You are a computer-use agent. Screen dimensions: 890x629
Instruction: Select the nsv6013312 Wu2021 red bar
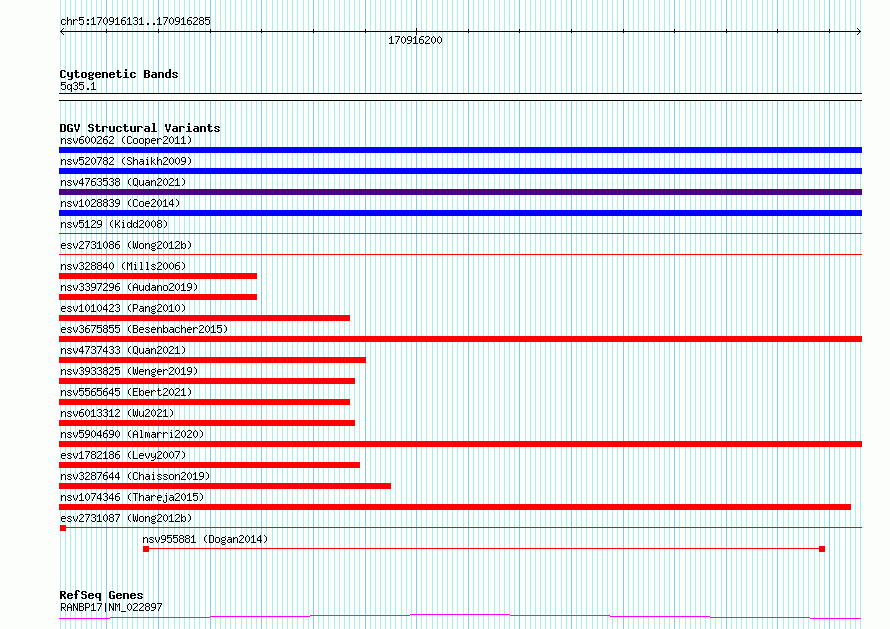point(207,423)
